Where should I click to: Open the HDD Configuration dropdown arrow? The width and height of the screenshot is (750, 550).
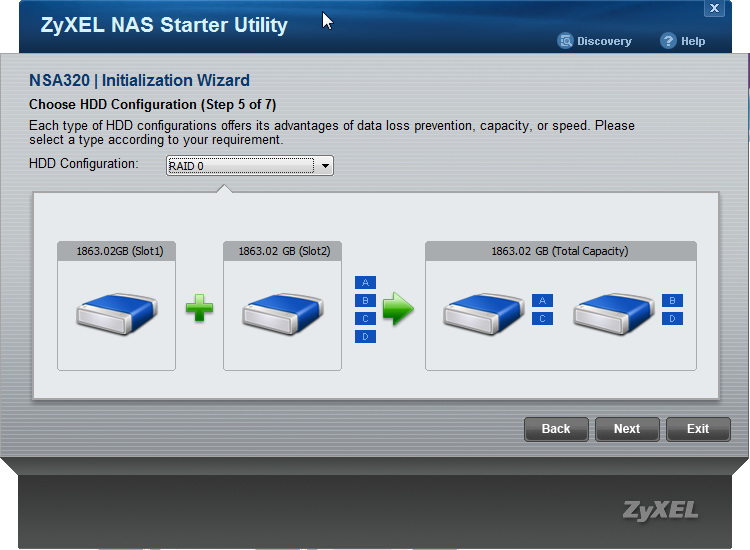(325, 166)
